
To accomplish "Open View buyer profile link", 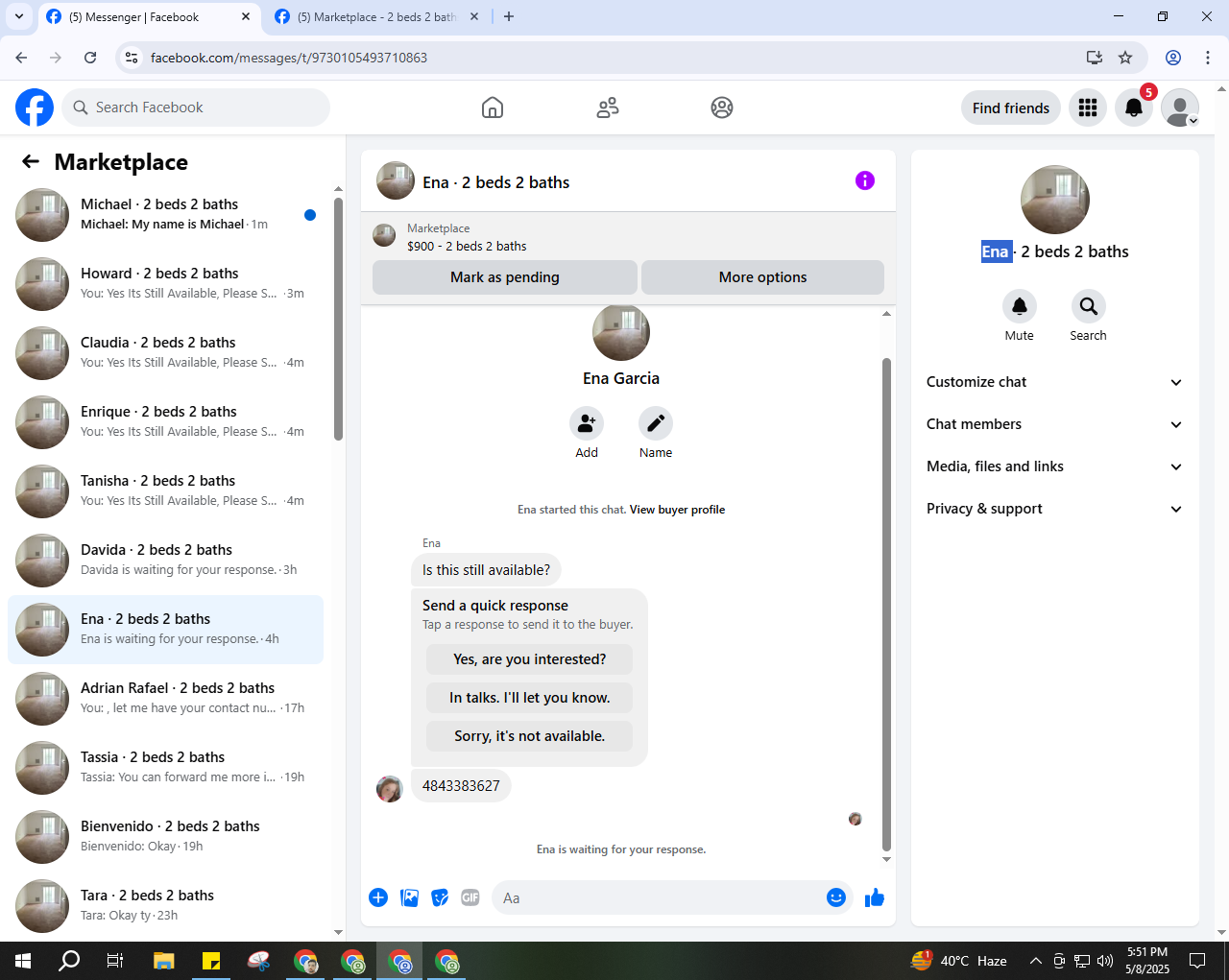I will [x=677, y=510].
